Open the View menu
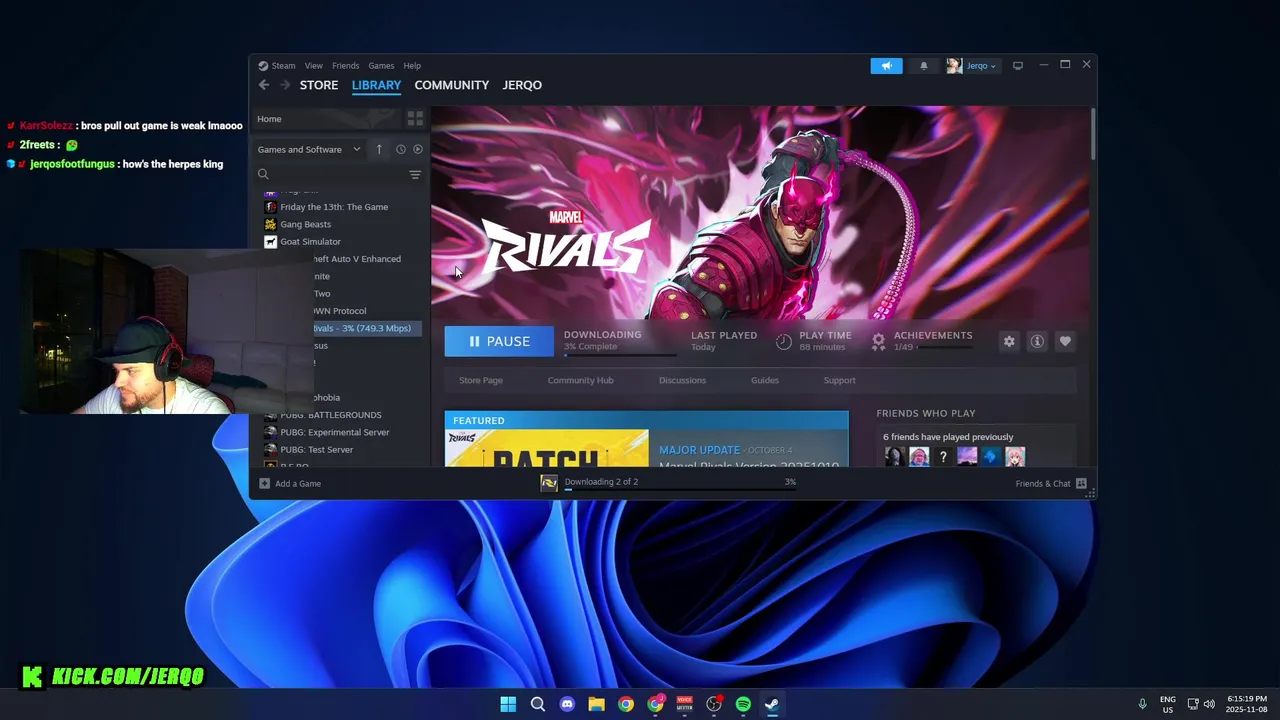The height and width of the screenshot is (720, 1280). click(313, 65)
